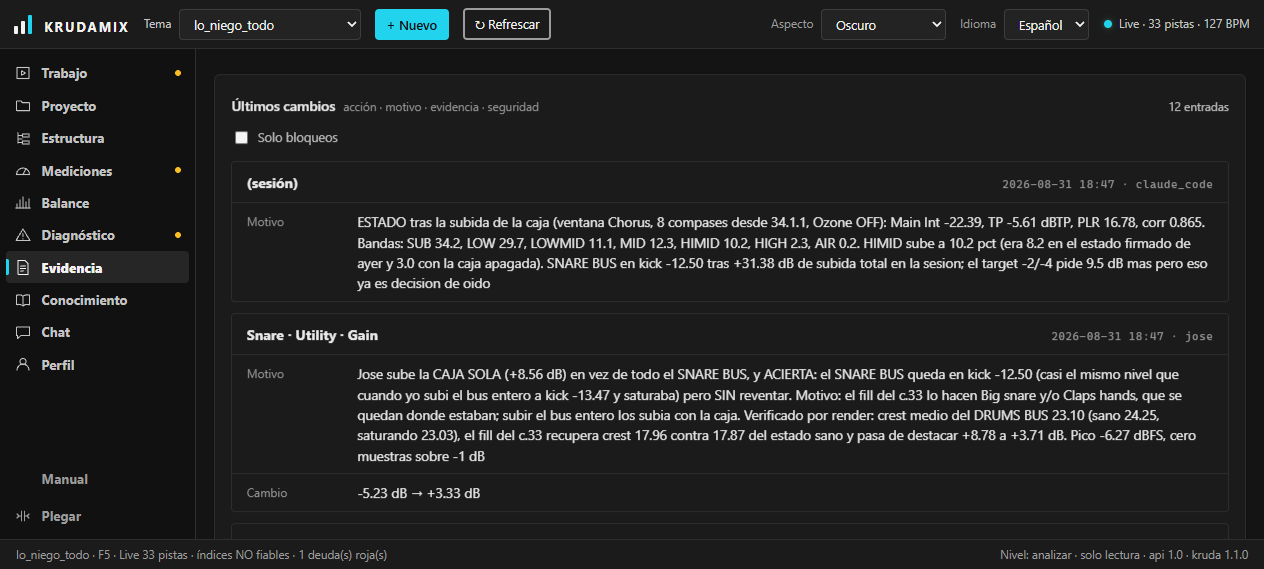Click the + Nuevo button
The width and height of the screenshot is (1264, 569).
click(412, 25)
